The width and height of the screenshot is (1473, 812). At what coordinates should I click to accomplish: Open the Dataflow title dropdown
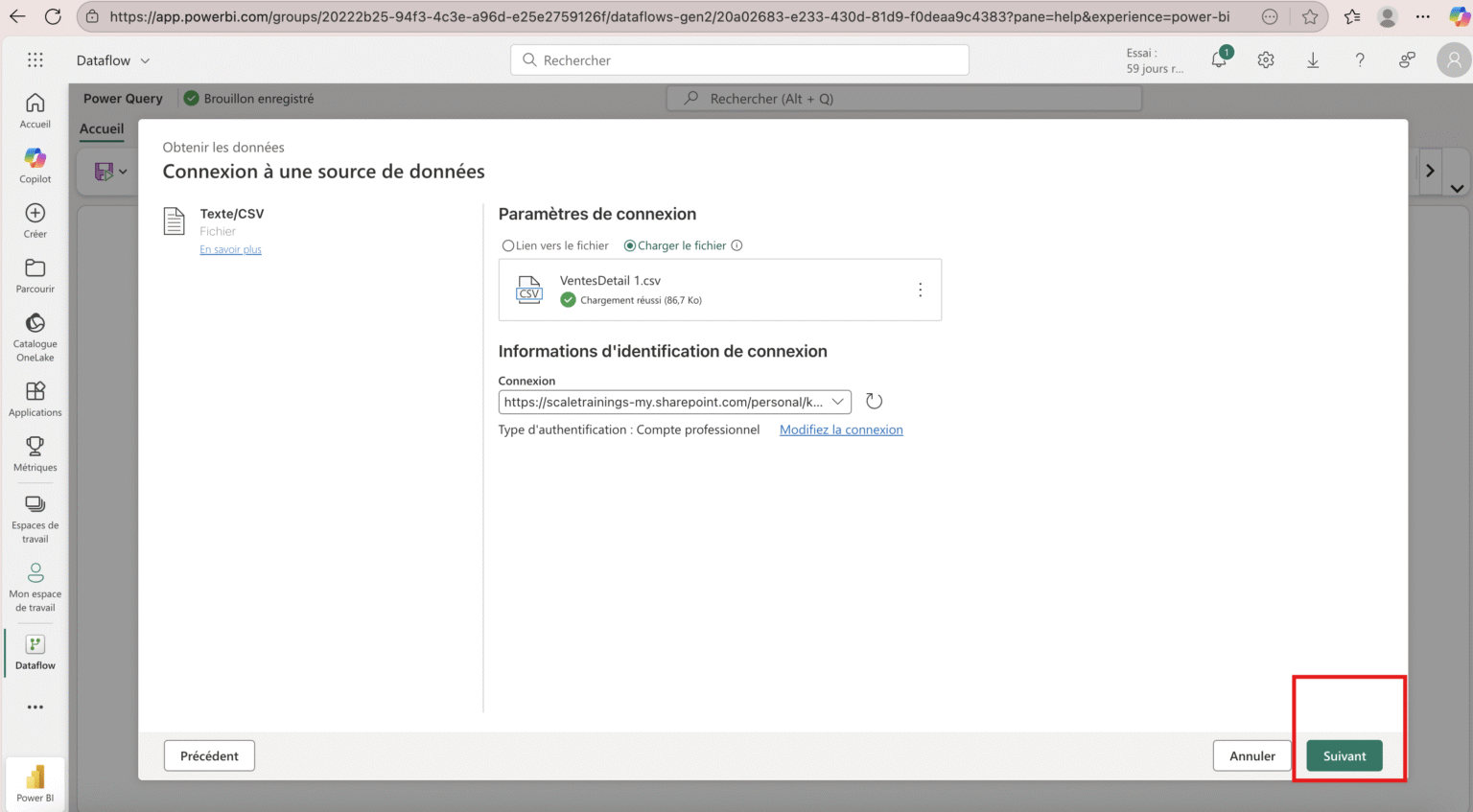click(143, 59)
